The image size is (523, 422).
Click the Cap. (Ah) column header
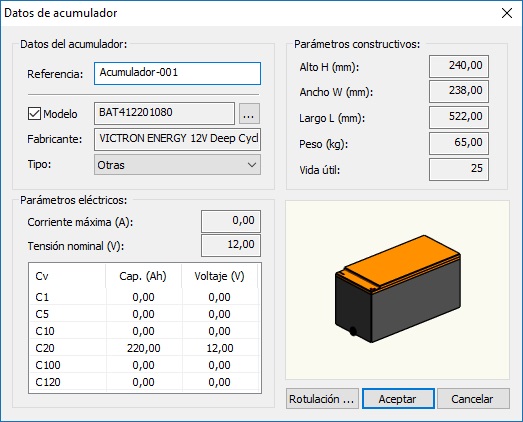tap(143, 276)
